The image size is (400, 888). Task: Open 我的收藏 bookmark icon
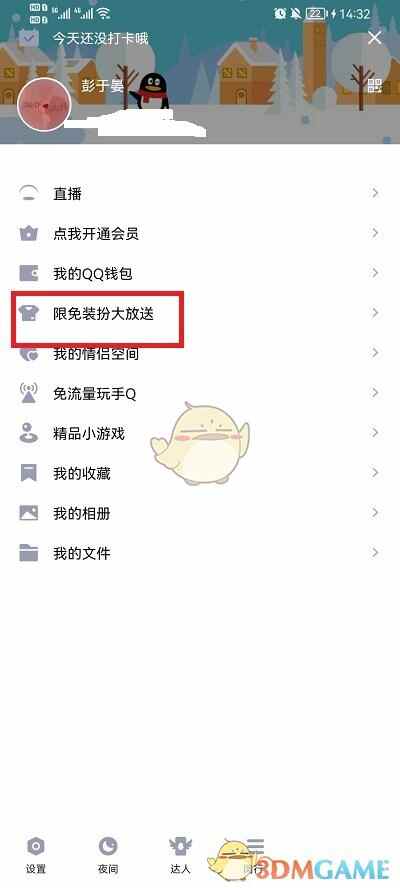(x=28, y=473)
